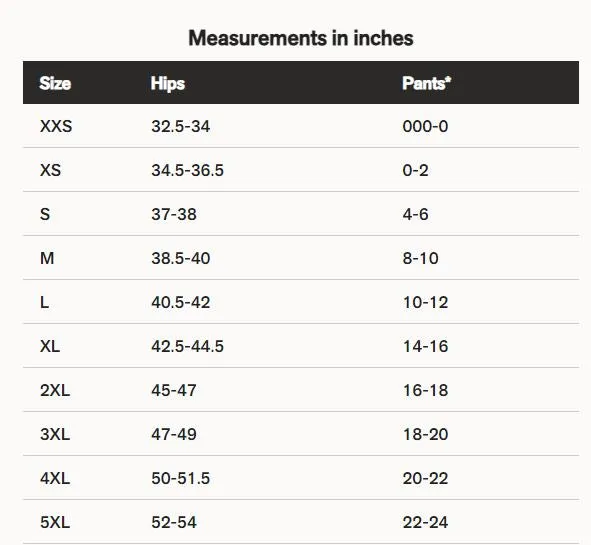Screen dimensions: 591x545
Task: Click pants size 000-0
Action: 425,126
